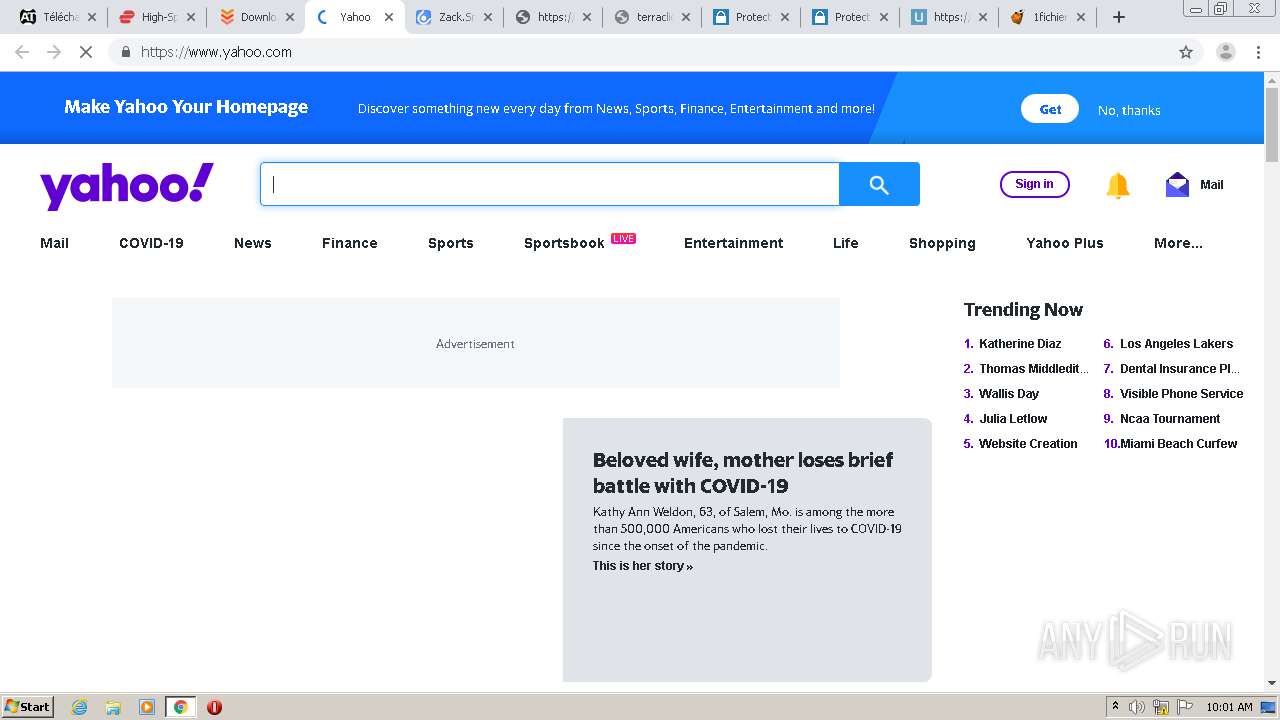Show hidden system tray icons

point(1115,707)
